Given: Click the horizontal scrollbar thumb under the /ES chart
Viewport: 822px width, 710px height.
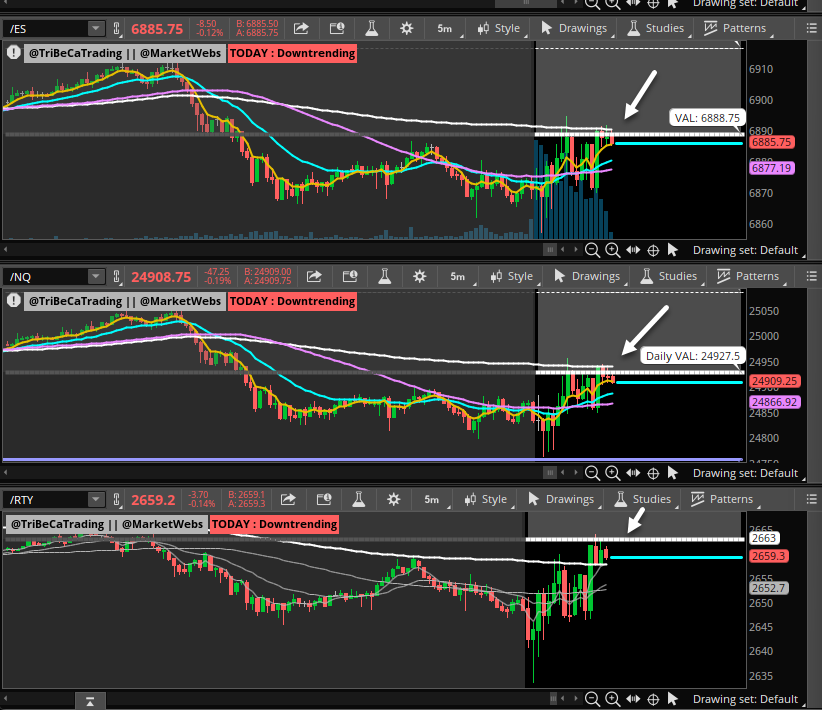Looking at the screenshot, I should [549, 250].
